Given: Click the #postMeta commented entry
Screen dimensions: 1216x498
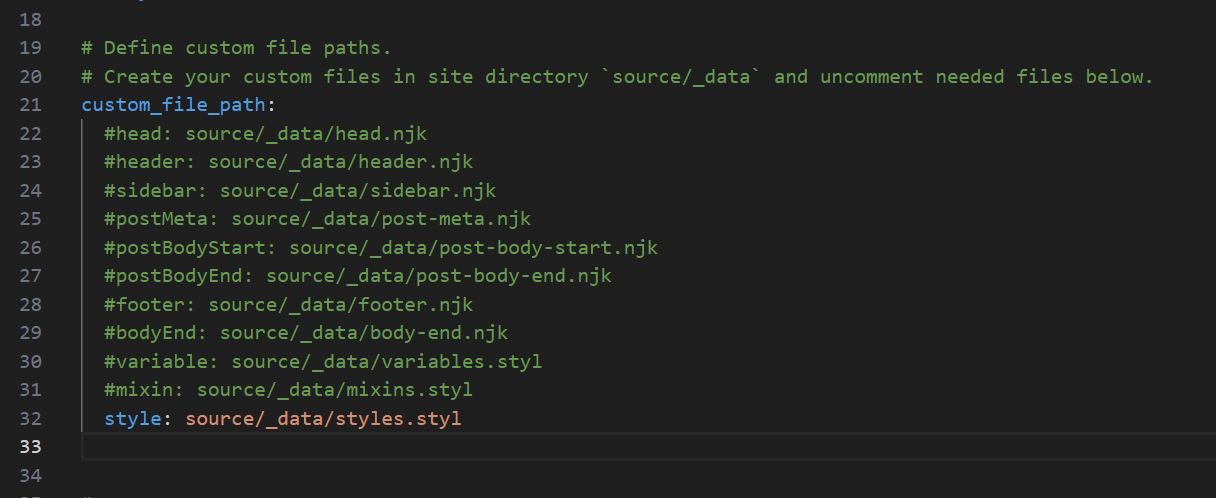Looking at the screenshot, I should pos(317,218).
